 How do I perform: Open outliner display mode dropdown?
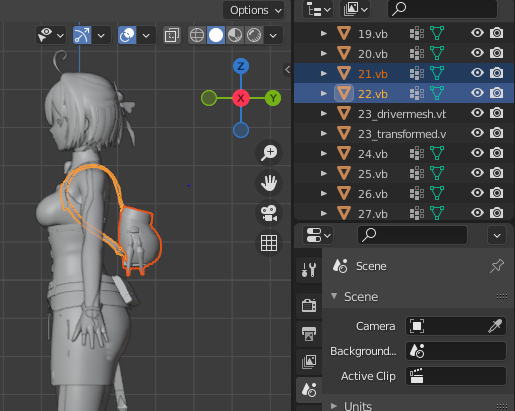tap(318, 10)
